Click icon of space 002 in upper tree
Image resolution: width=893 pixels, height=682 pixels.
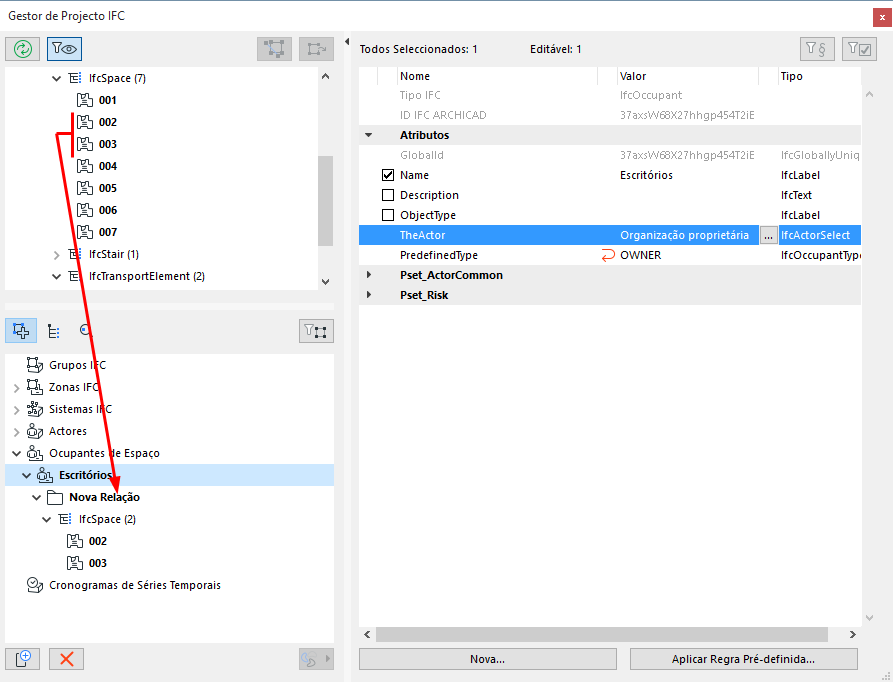[85, 122]
